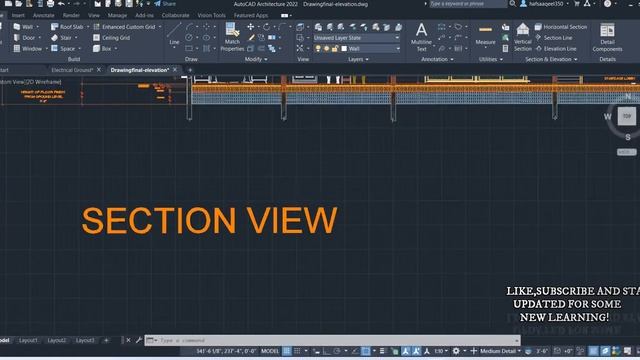Expand the Modify panel dropdown
Screen dimensions: 640x360
click(x=256, y=59)
